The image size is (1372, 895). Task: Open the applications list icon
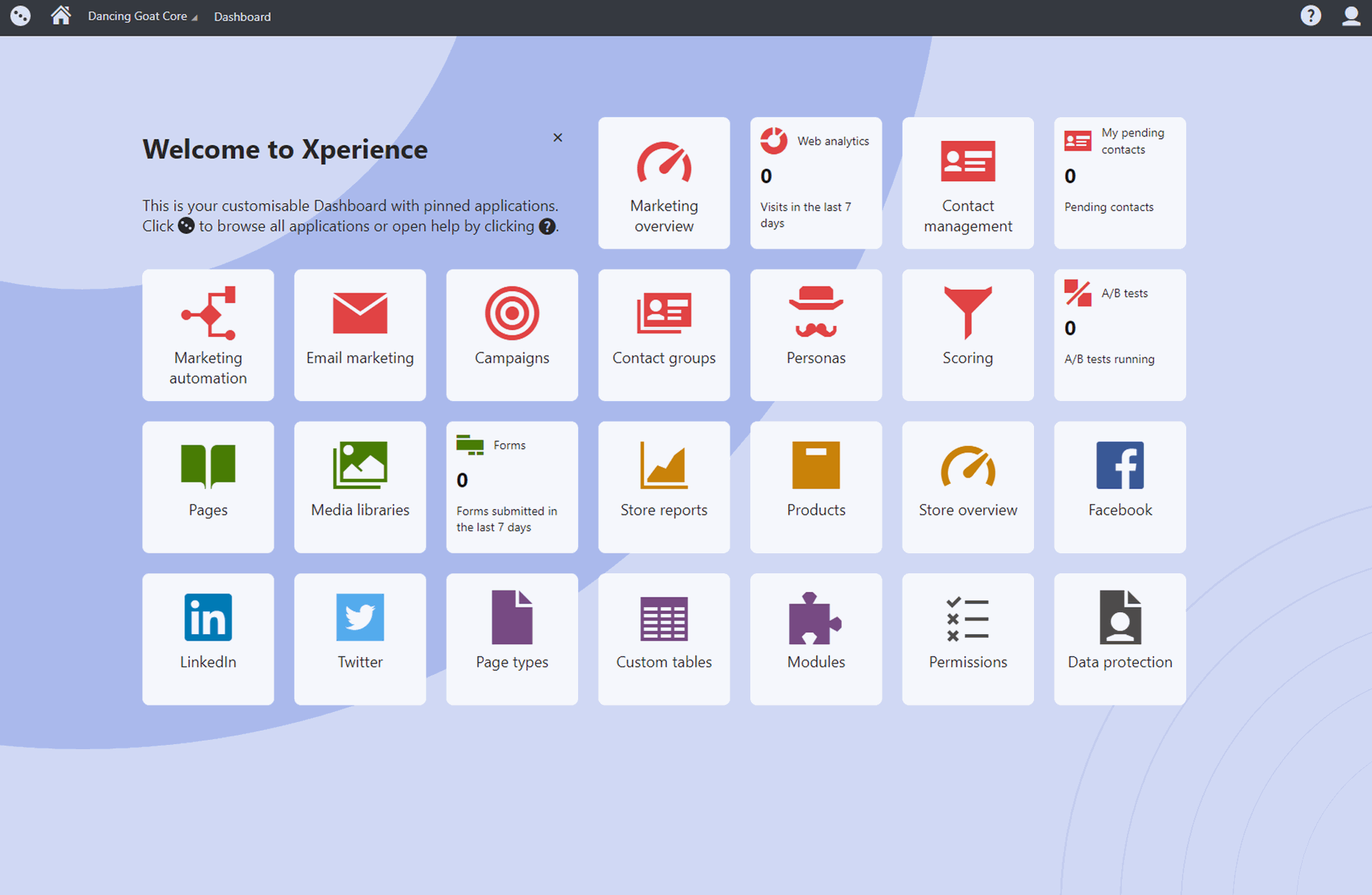coord(20,16)
